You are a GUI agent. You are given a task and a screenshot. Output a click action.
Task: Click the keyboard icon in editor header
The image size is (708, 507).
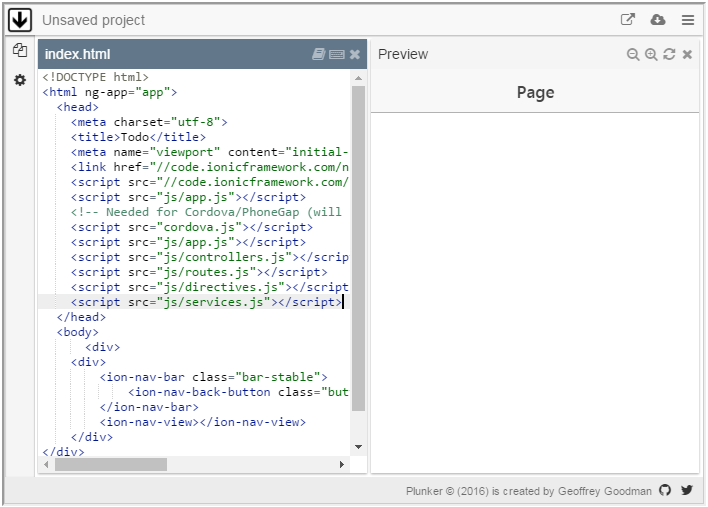337,54
